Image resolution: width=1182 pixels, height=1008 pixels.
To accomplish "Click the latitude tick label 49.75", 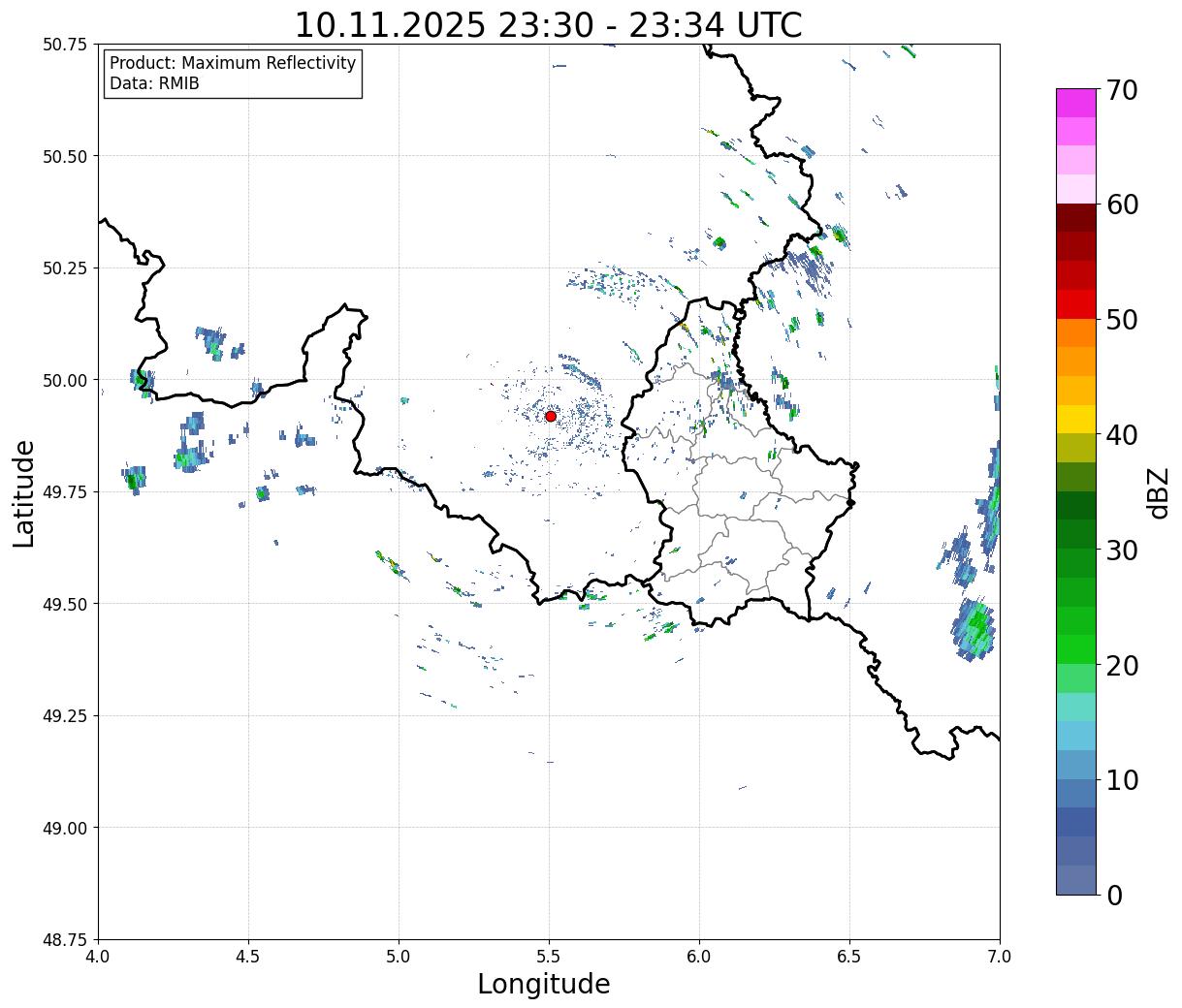I will [65, 492].
